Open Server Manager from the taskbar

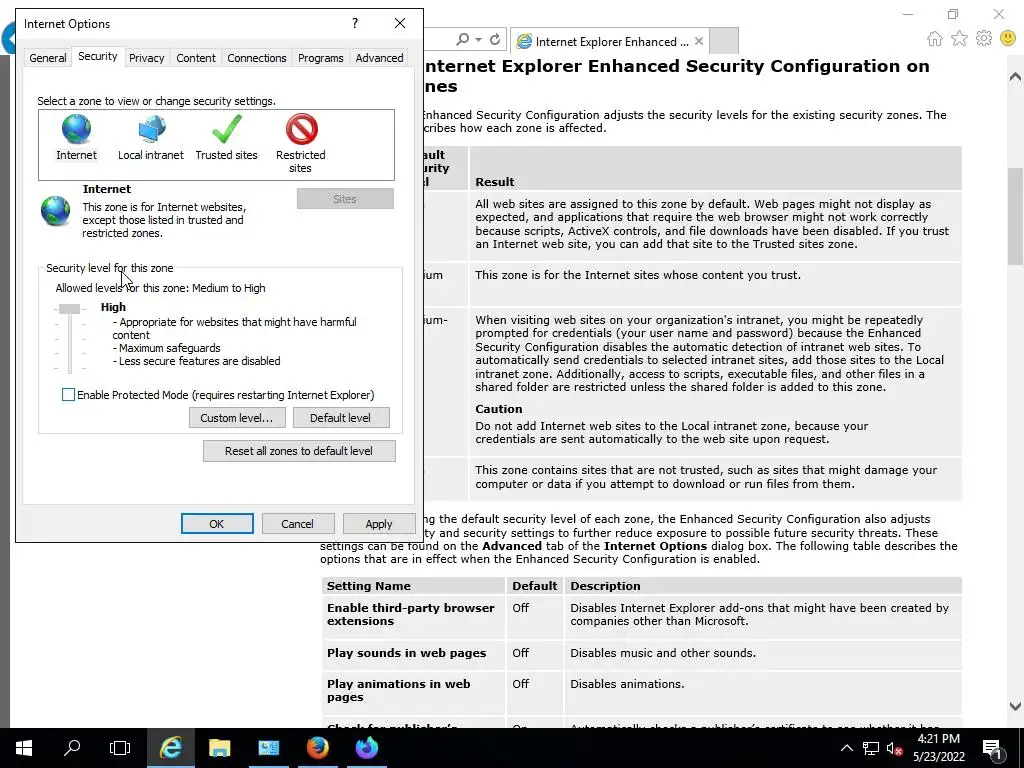pos(268,748)
